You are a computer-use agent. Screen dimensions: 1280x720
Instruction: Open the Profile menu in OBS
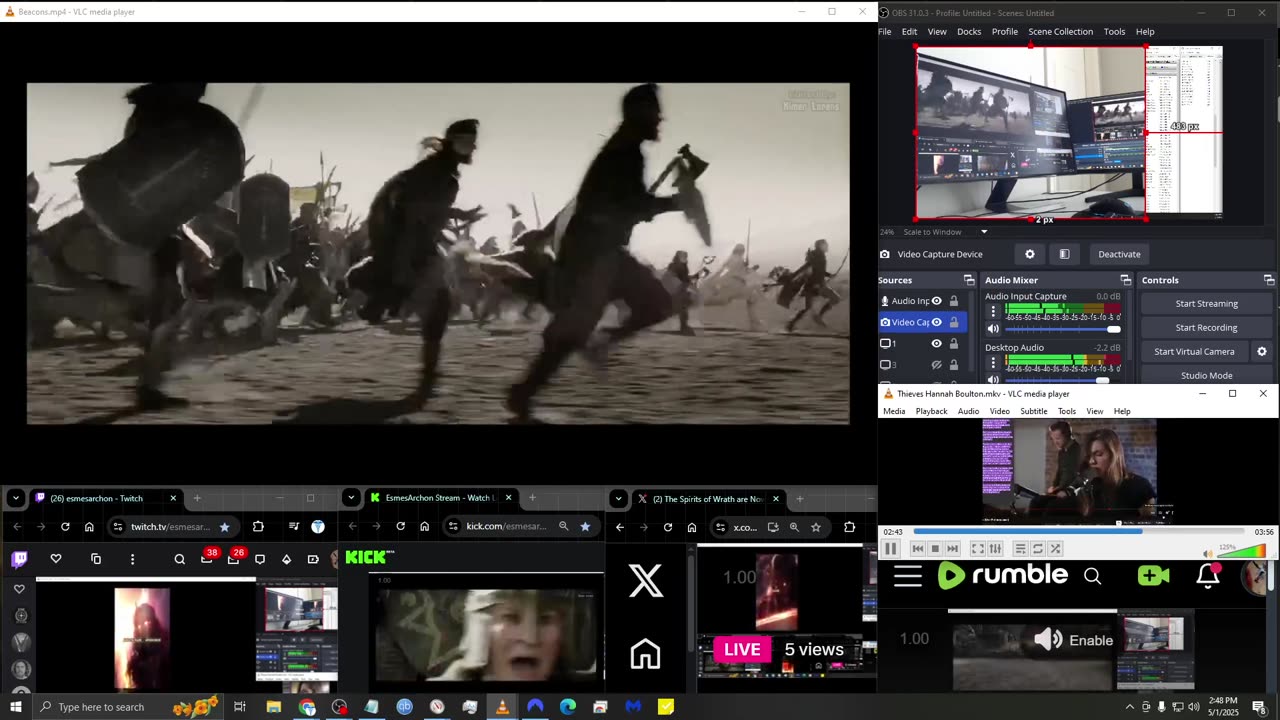1005,31
